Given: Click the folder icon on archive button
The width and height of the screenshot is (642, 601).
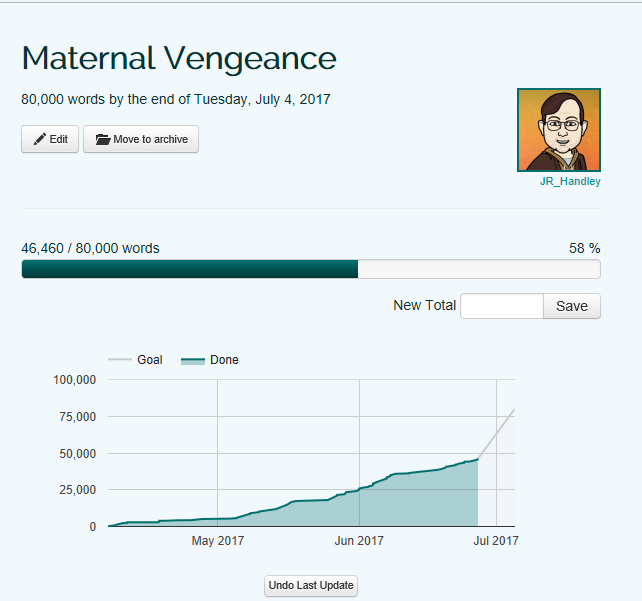Looking at the screenshot, I should 102,140.
